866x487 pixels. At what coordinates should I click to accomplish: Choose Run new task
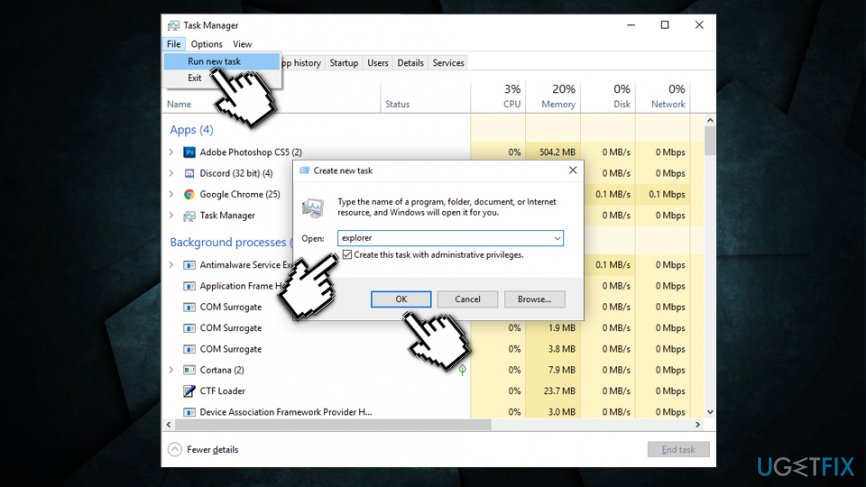[x=222, y=61]
